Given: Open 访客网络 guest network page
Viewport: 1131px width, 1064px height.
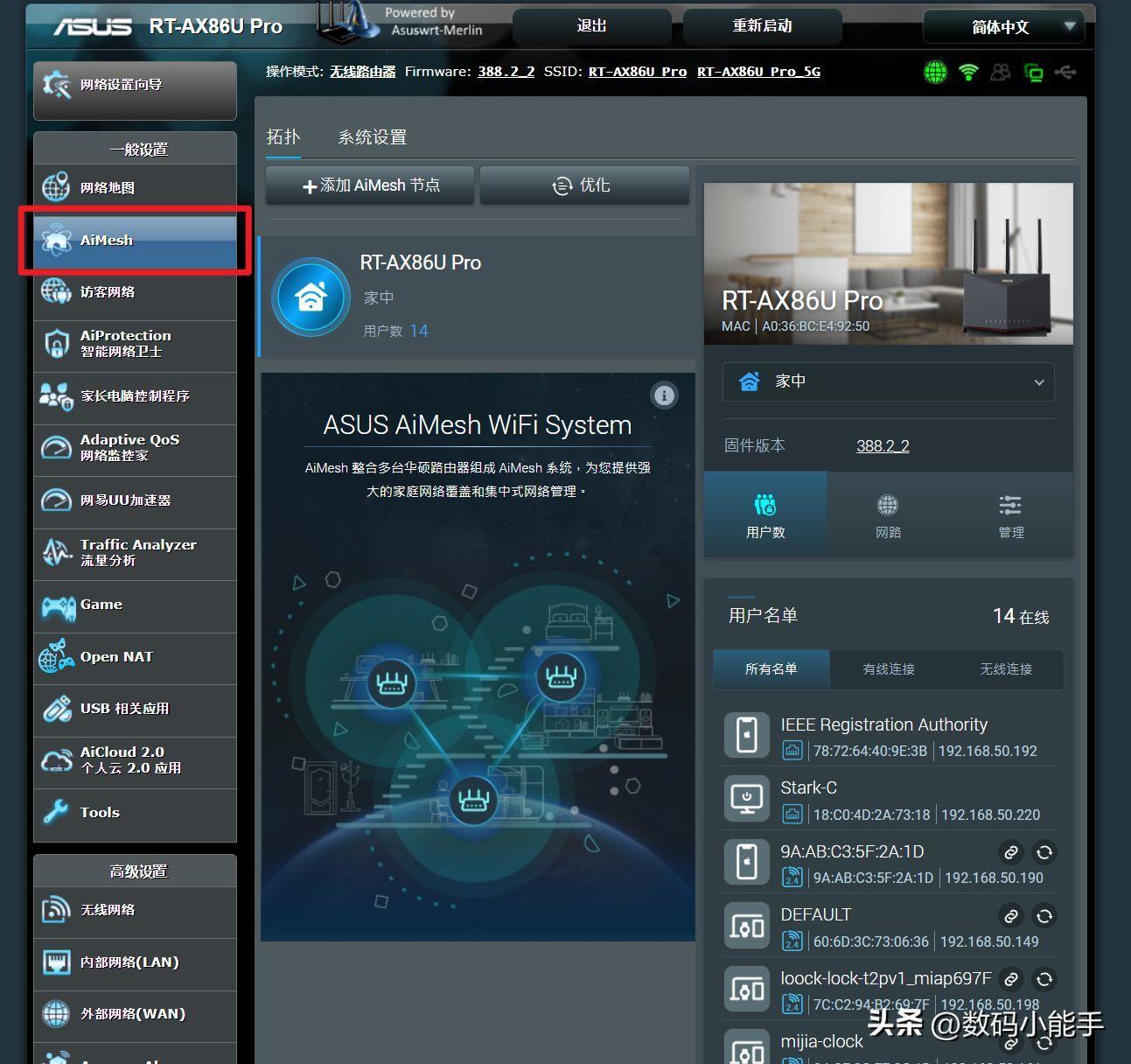Looking at the screenshot, I should (x=135, y=292).
